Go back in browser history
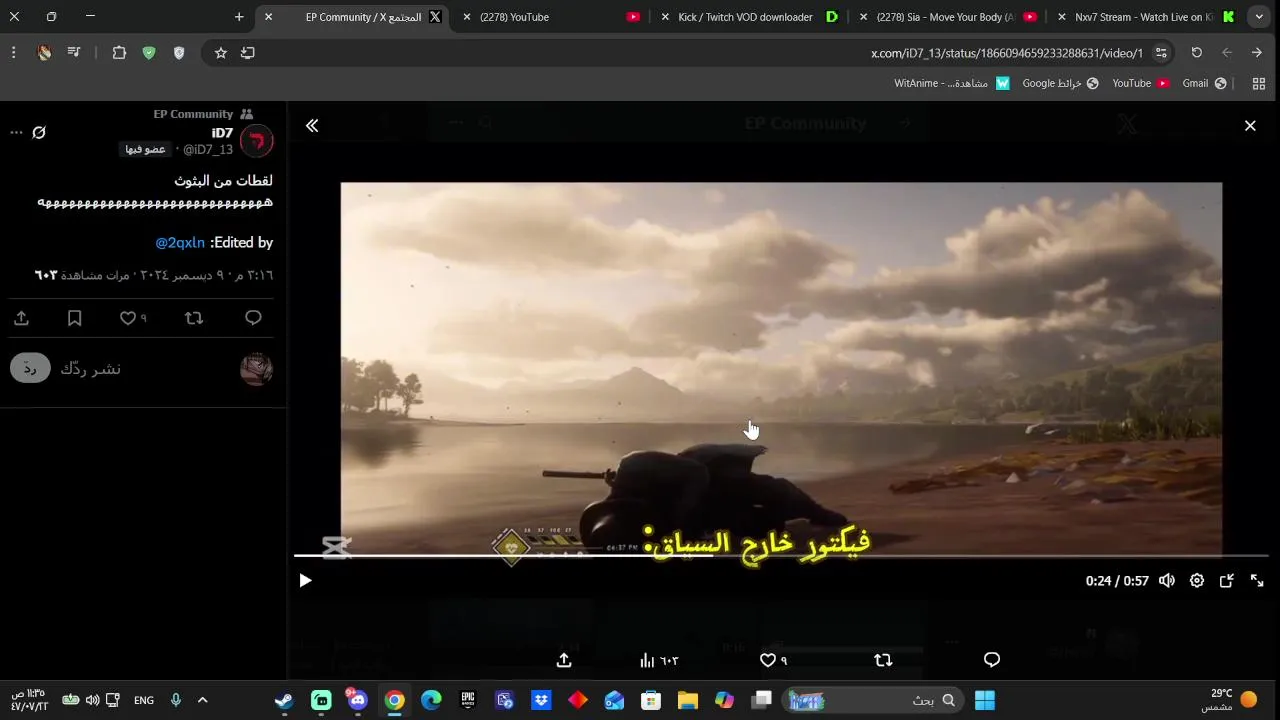The height and width of the screenshot is (720, 1280). point(1257,53)
